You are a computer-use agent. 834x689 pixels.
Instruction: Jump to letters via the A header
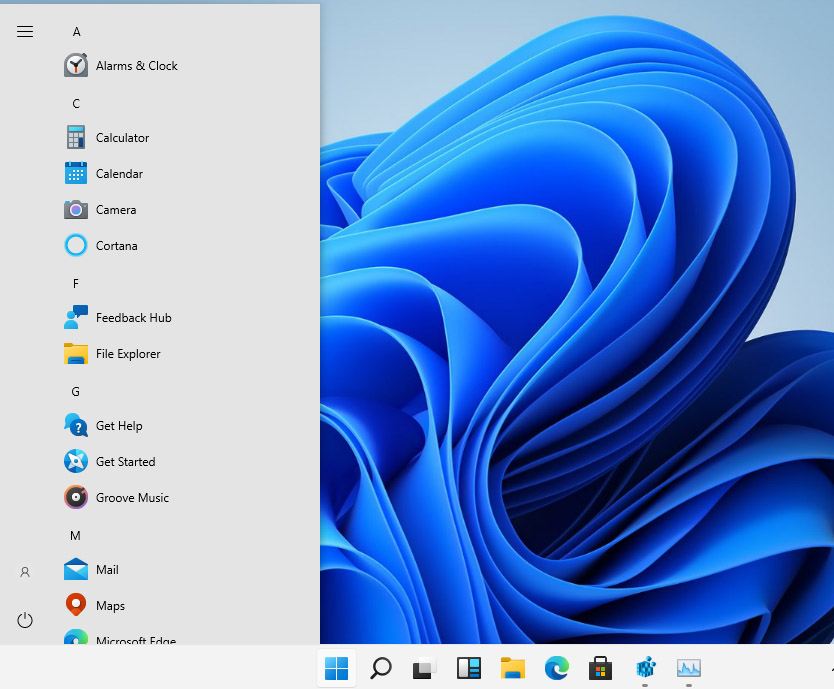[x=77, y=32]
